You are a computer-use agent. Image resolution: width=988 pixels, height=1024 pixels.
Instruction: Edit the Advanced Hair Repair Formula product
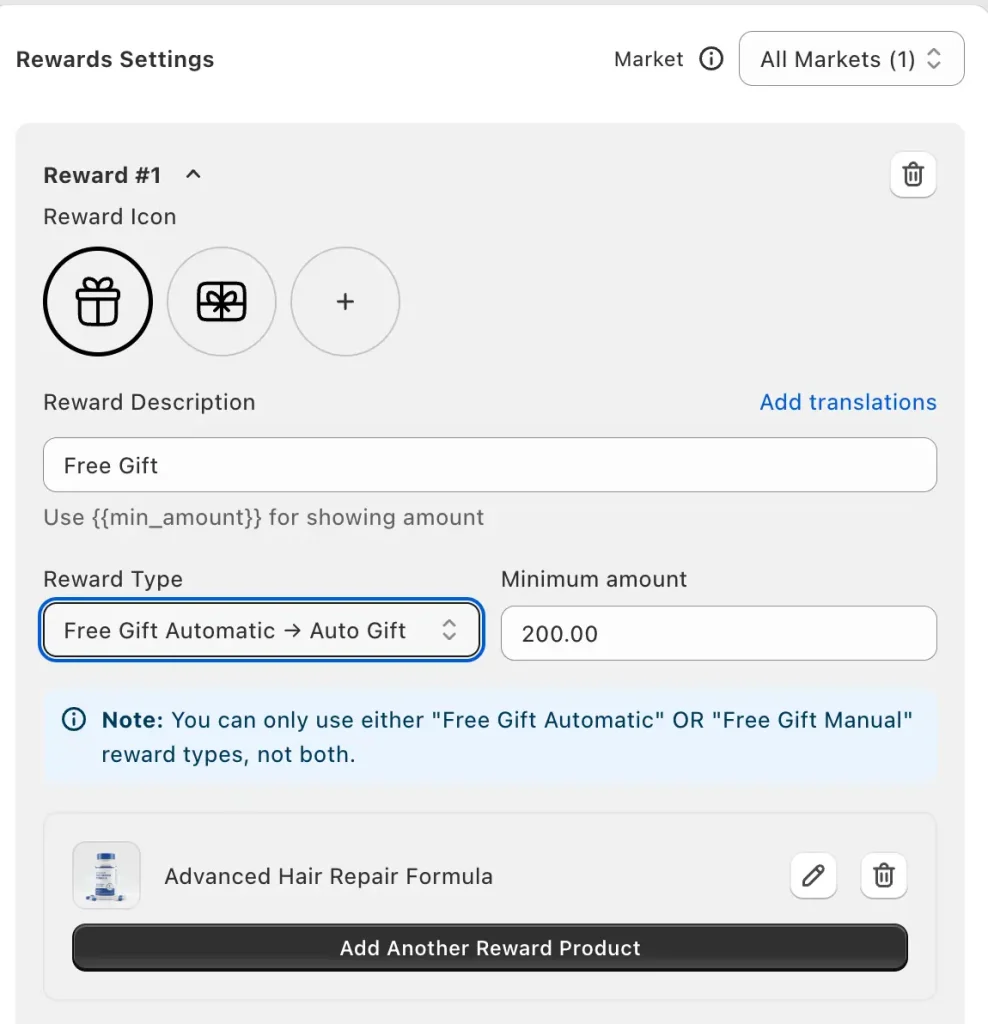coord(813,875)
